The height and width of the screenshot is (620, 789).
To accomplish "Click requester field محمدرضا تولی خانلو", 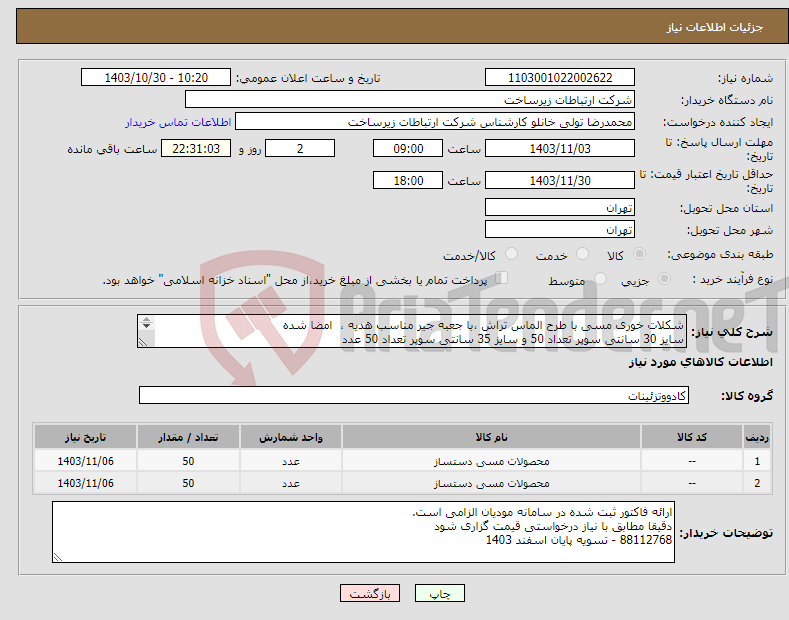I will pos(435,122).
